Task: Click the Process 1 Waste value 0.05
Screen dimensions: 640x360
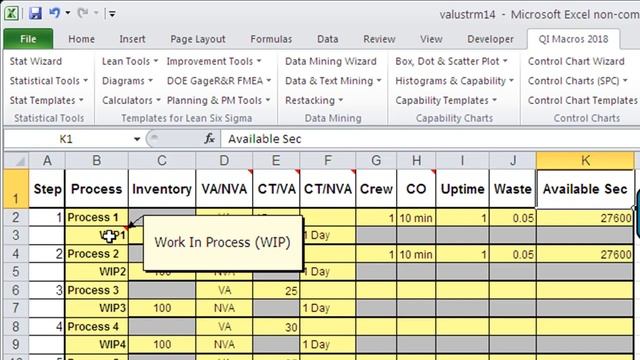Action: (513, 218)
